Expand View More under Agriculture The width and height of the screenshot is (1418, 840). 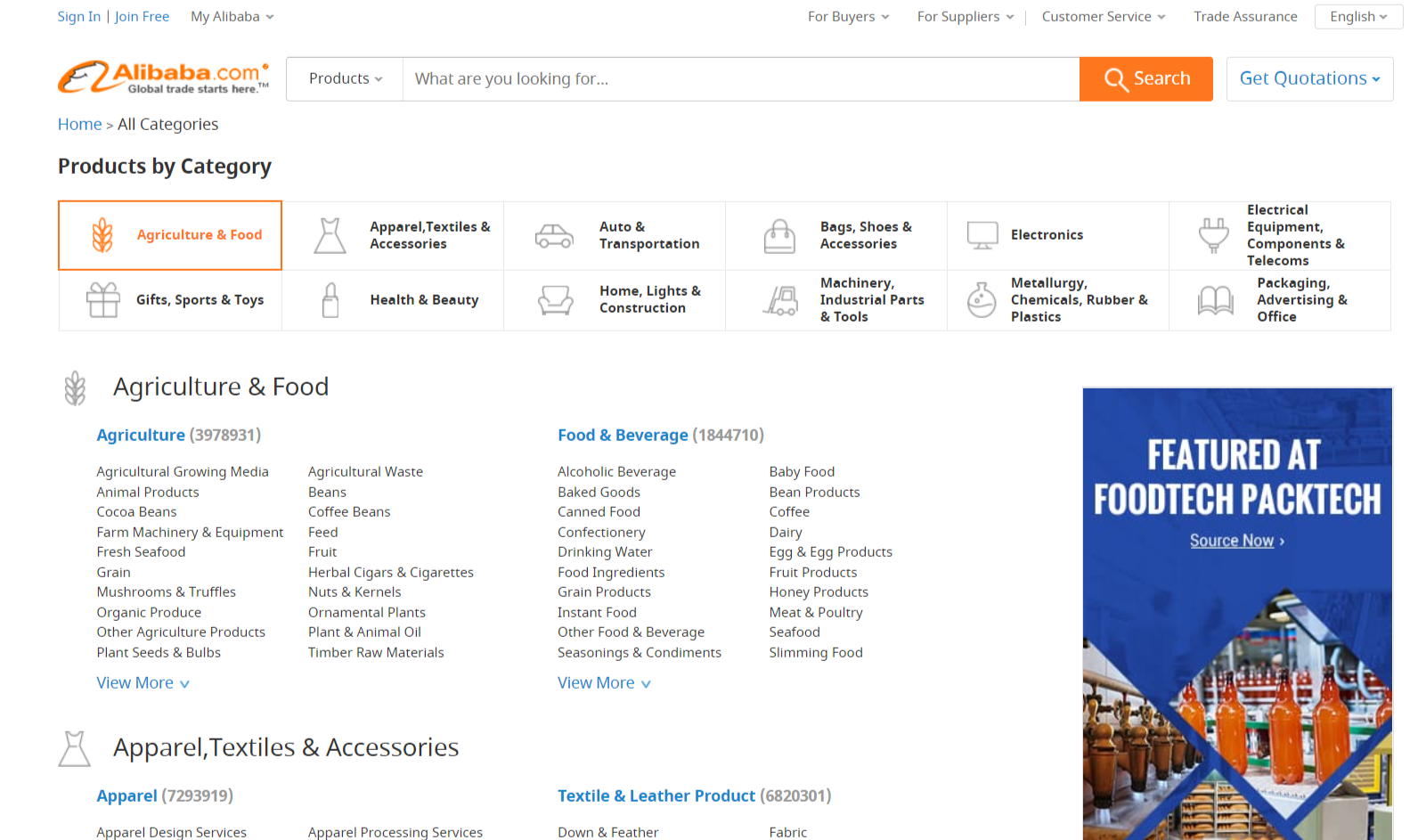click(x=143, y=683)
